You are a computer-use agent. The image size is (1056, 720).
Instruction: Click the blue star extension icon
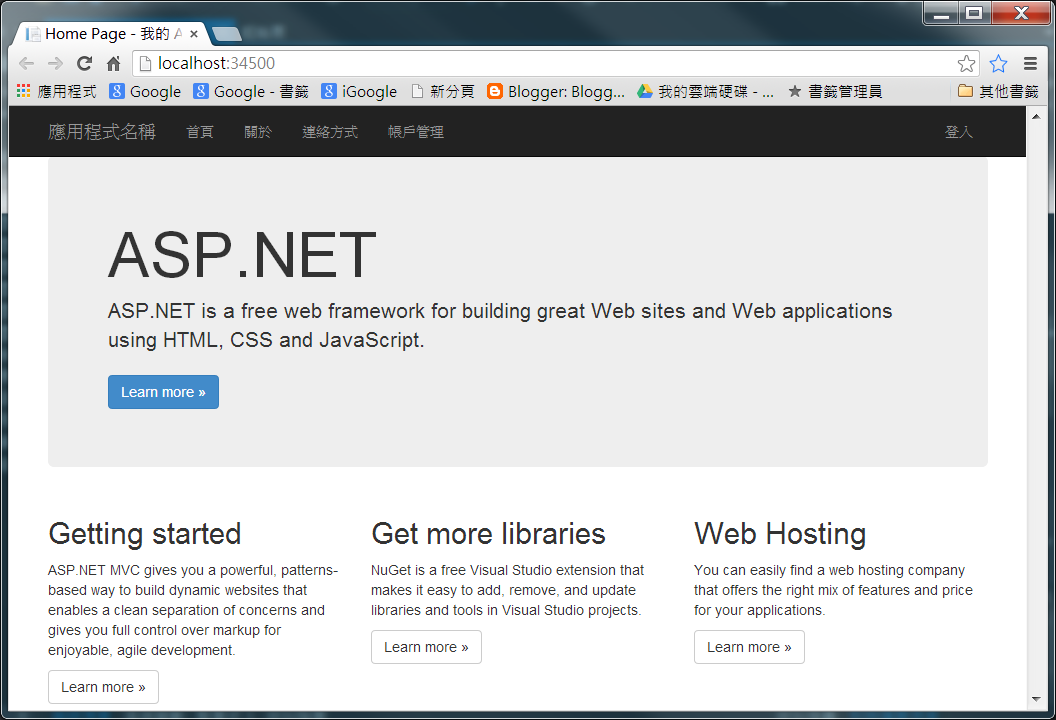click(998, 63)
